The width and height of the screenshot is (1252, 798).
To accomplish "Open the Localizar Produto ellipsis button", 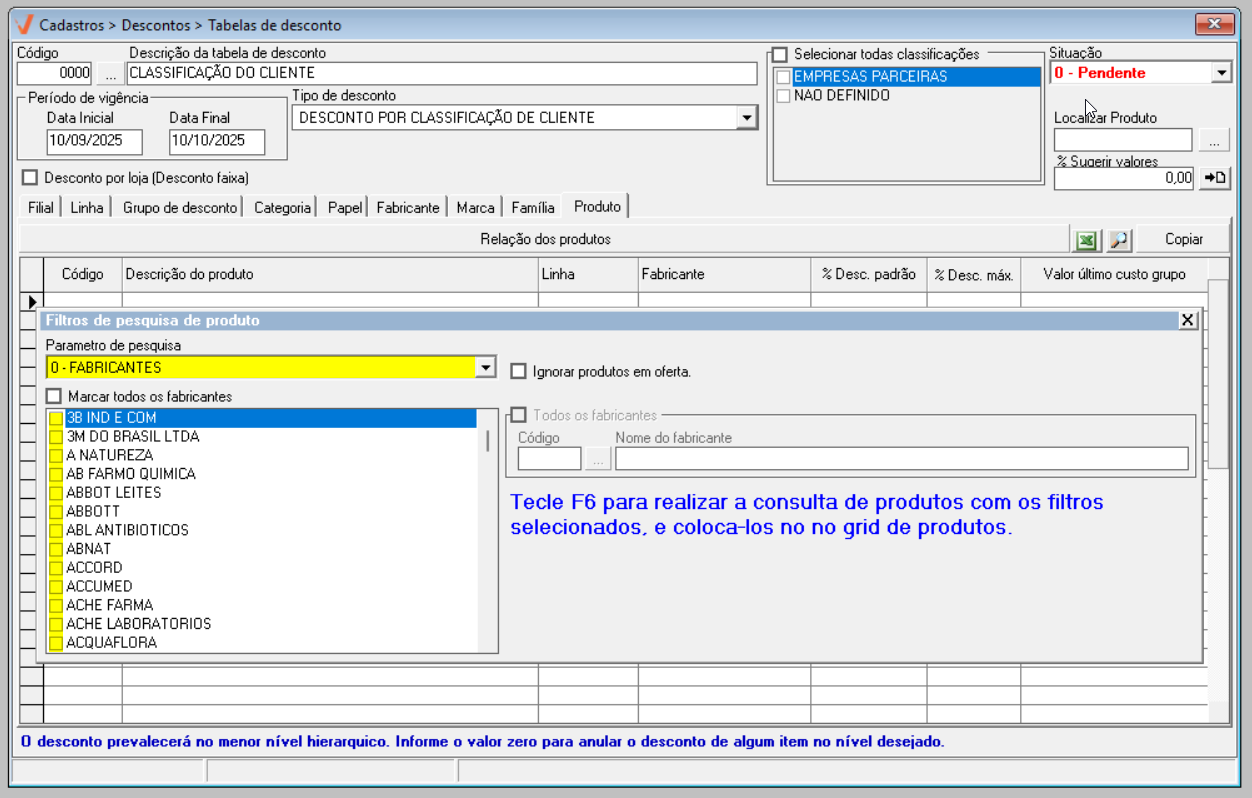I will [1213, 141].
